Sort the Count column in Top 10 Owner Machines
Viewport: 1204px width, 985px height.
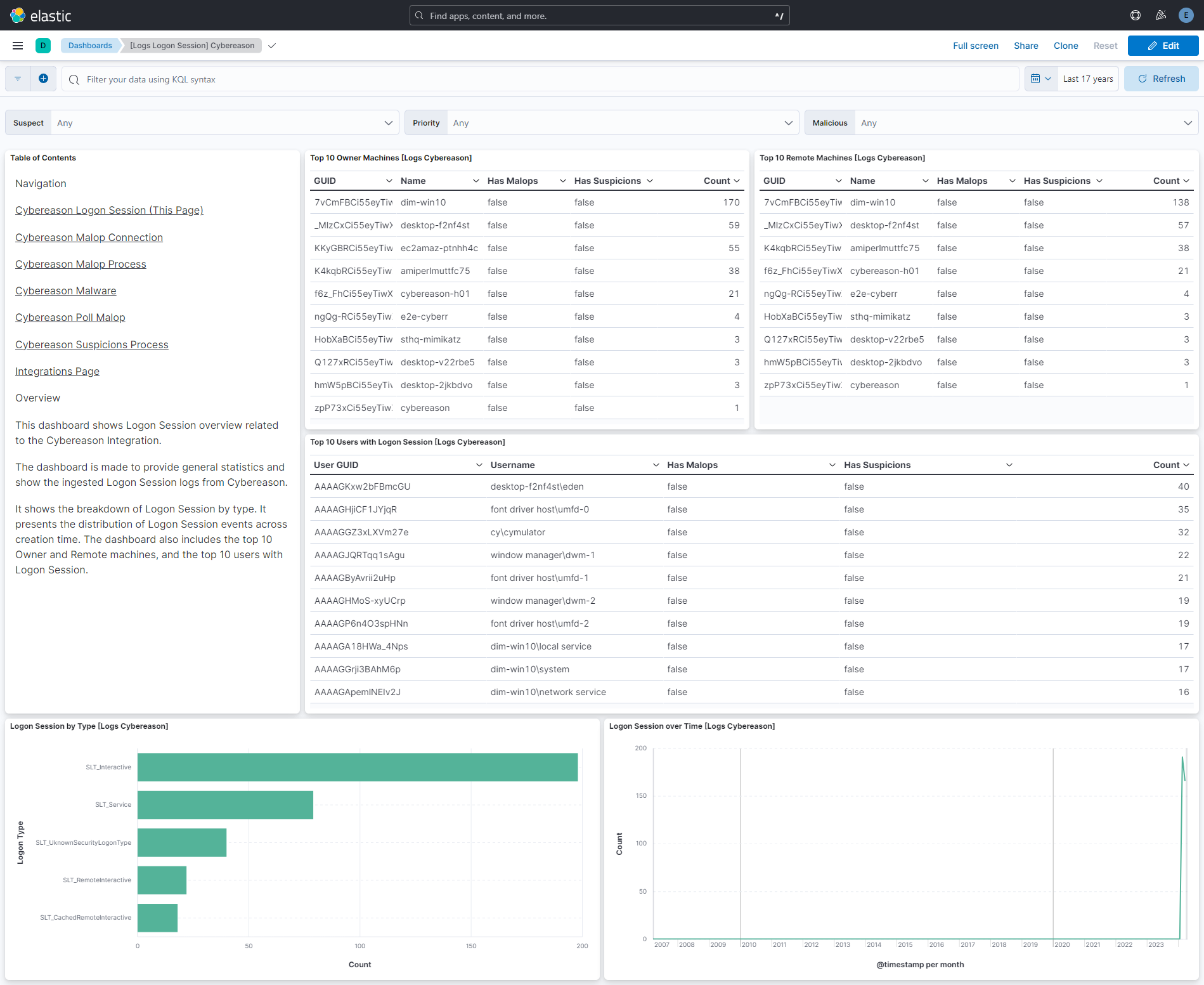[x=721, y=181]
